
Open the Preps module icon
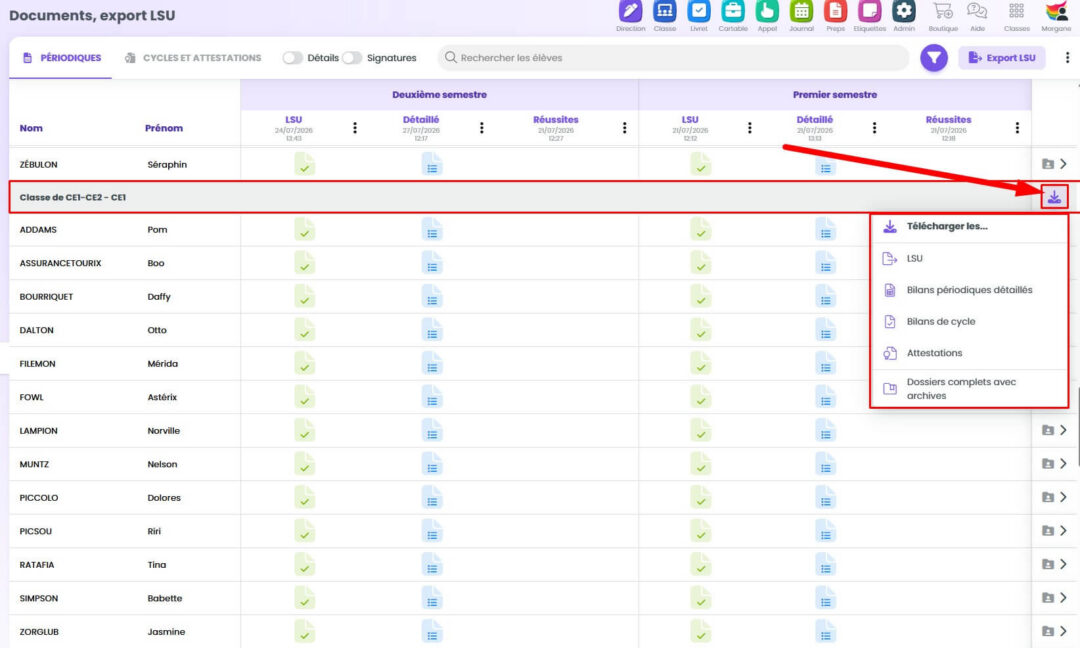click(835, 11)
